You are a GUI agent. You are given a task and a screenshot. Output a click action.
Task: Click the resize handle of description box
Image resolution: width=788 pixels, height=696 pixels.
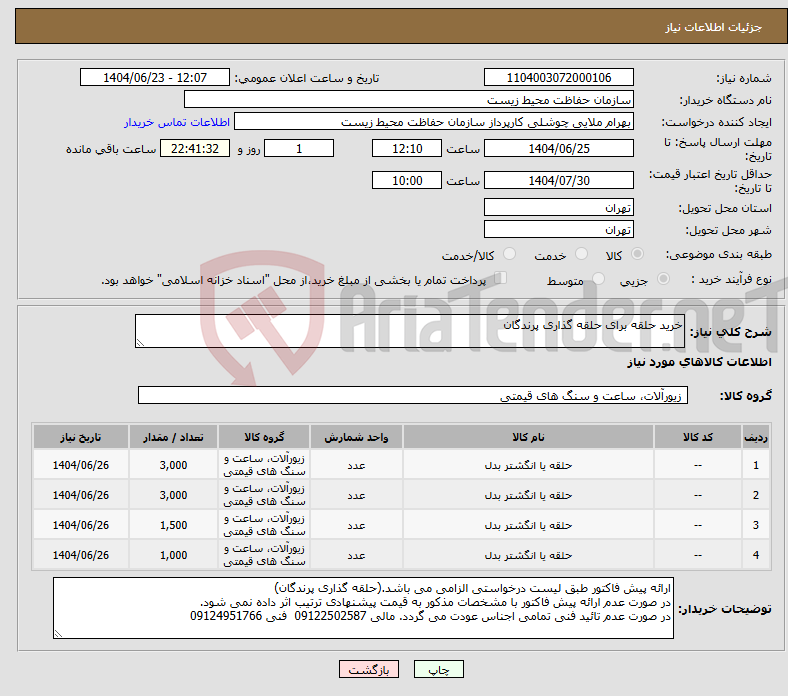(140, 343)
